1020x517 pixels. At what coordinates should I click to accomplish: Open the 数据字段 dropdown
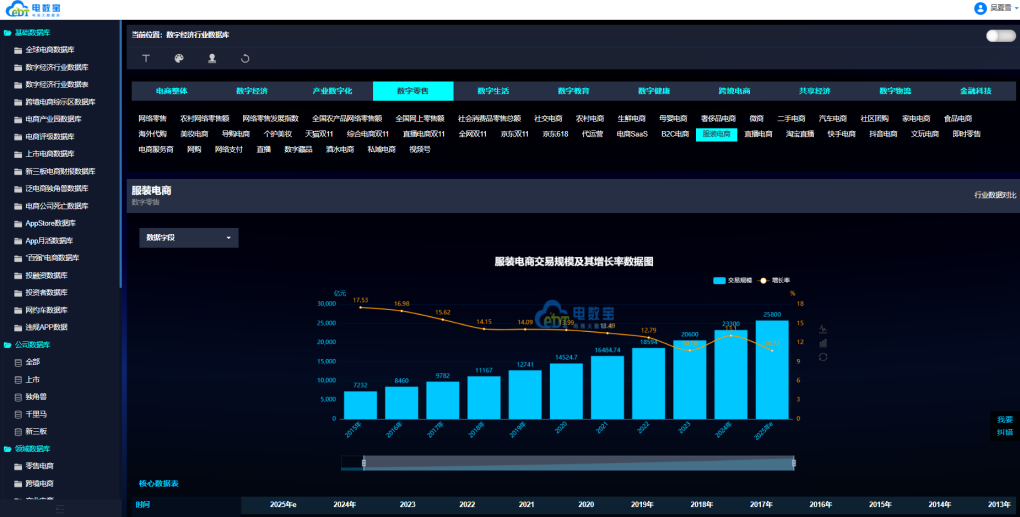[x=189, y=238]
